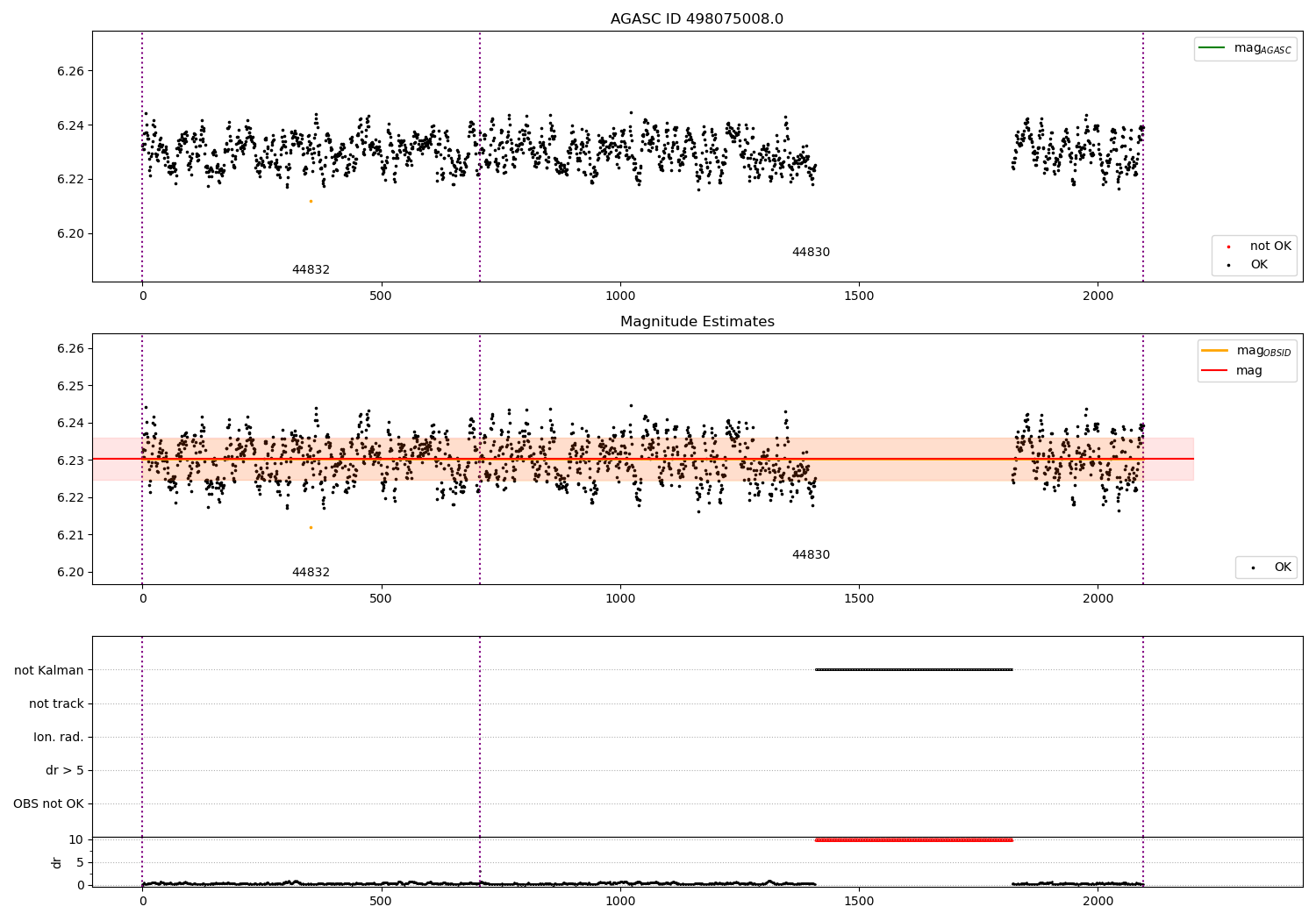1316x921 pixels.
Task: Click the 44830 label in the top plot
Action: coord(811,252)
